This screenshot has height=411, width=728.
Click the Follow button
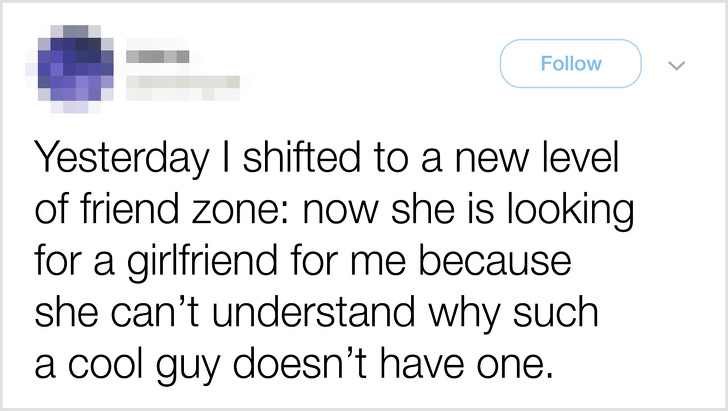[570, 64]
